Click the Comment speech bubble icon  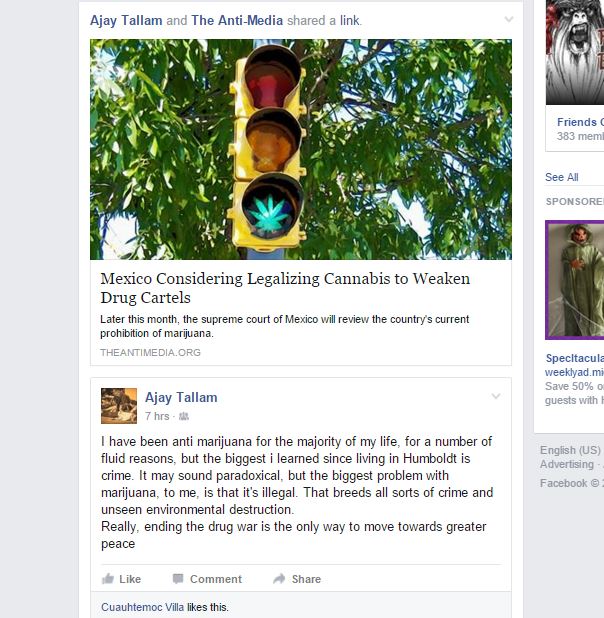[x=178, y=579]
